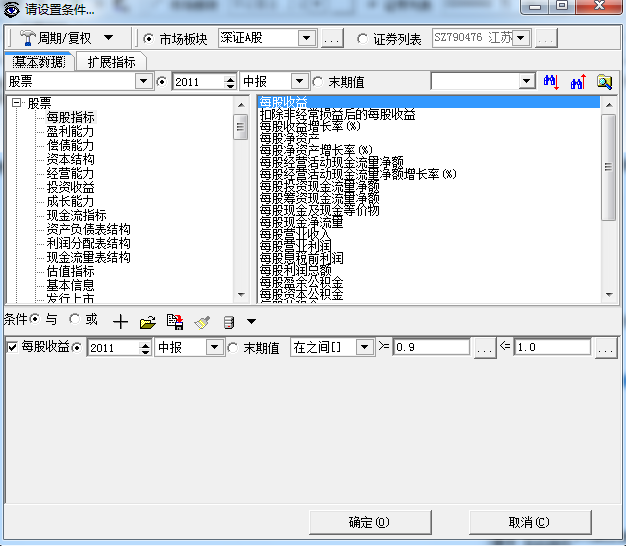Image resolution: width=626 pixels, height=546 pixels.
Task: Click the database cylinder icon in conditions toolbar
Action: click(229, 321)
